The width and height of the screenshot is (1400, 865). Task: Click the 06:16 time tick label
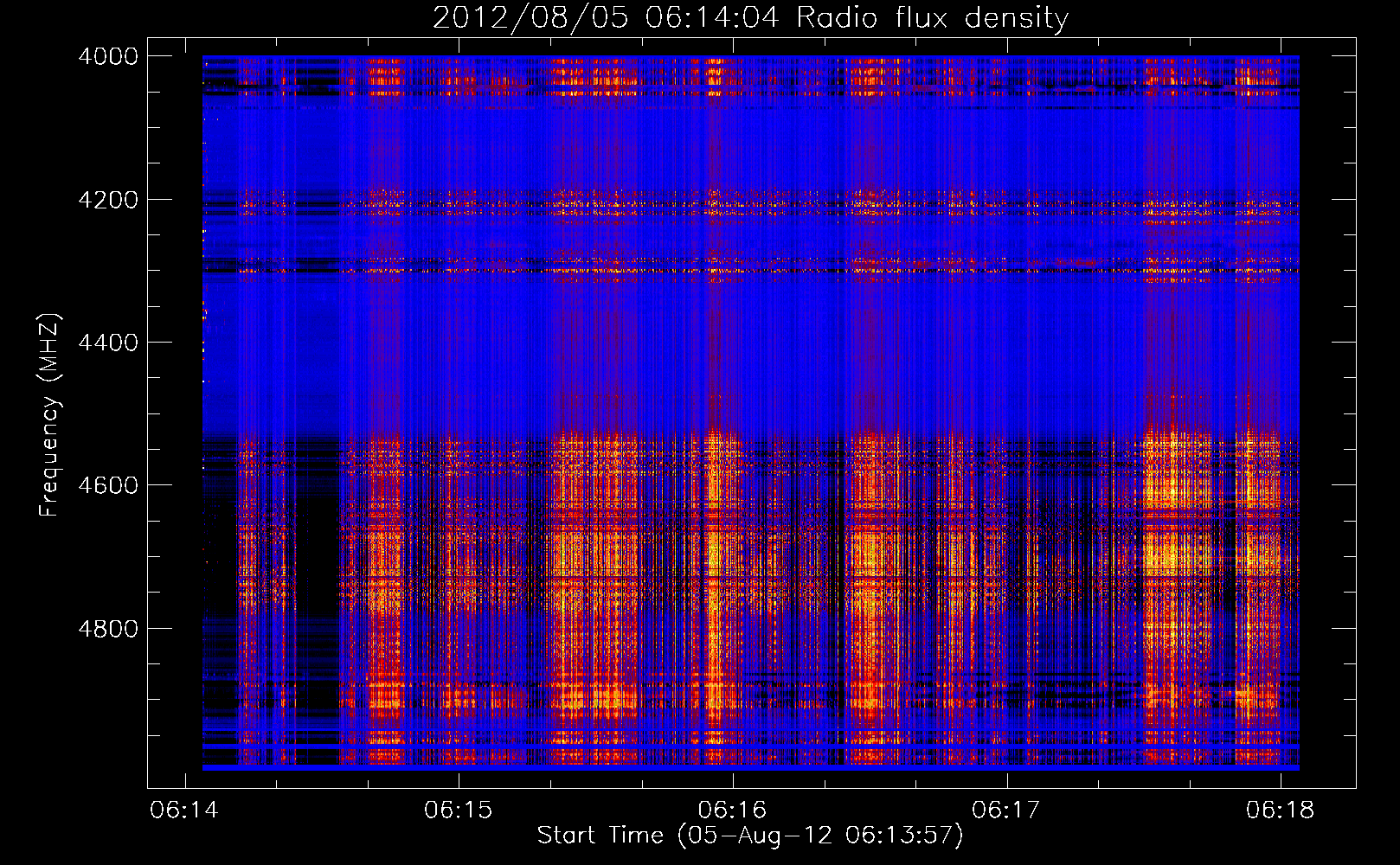coord(733,811)
